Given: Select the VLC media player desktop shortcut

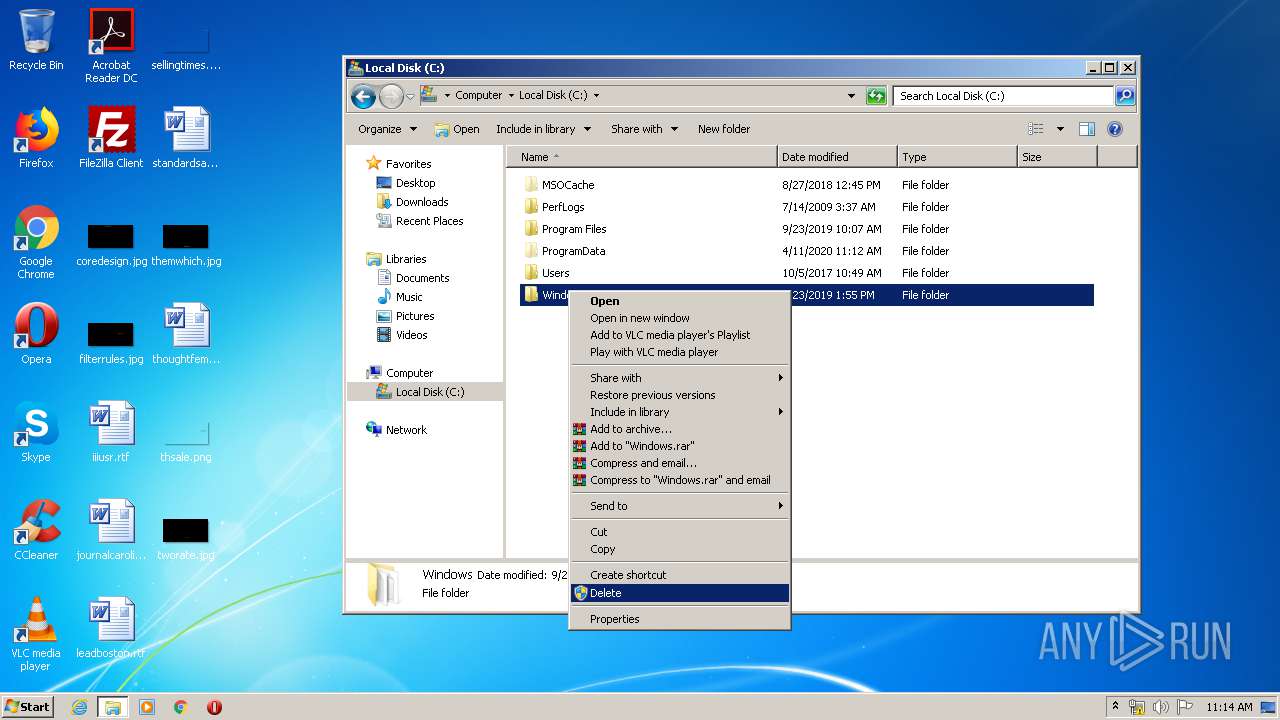Looking at the screenshot, I should point(36,634).
